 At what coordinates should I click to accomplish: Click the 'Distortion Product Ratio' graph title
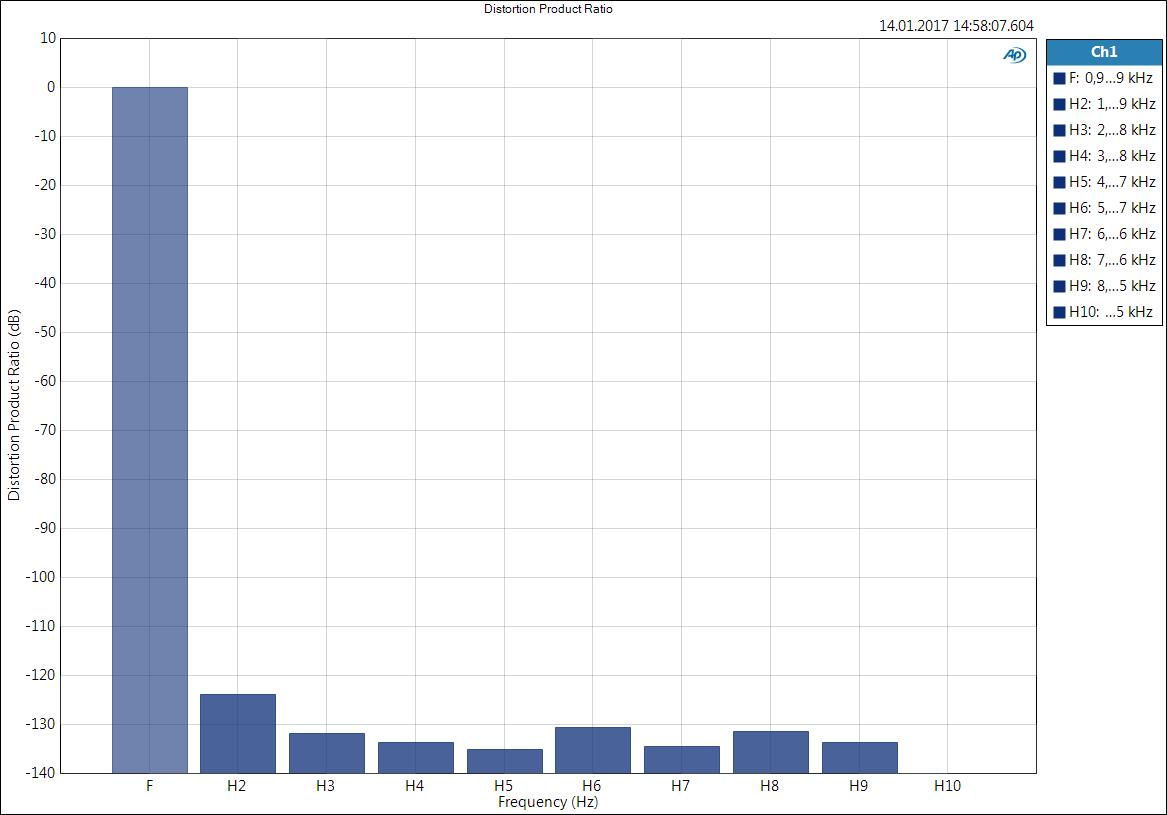point(549,9)
